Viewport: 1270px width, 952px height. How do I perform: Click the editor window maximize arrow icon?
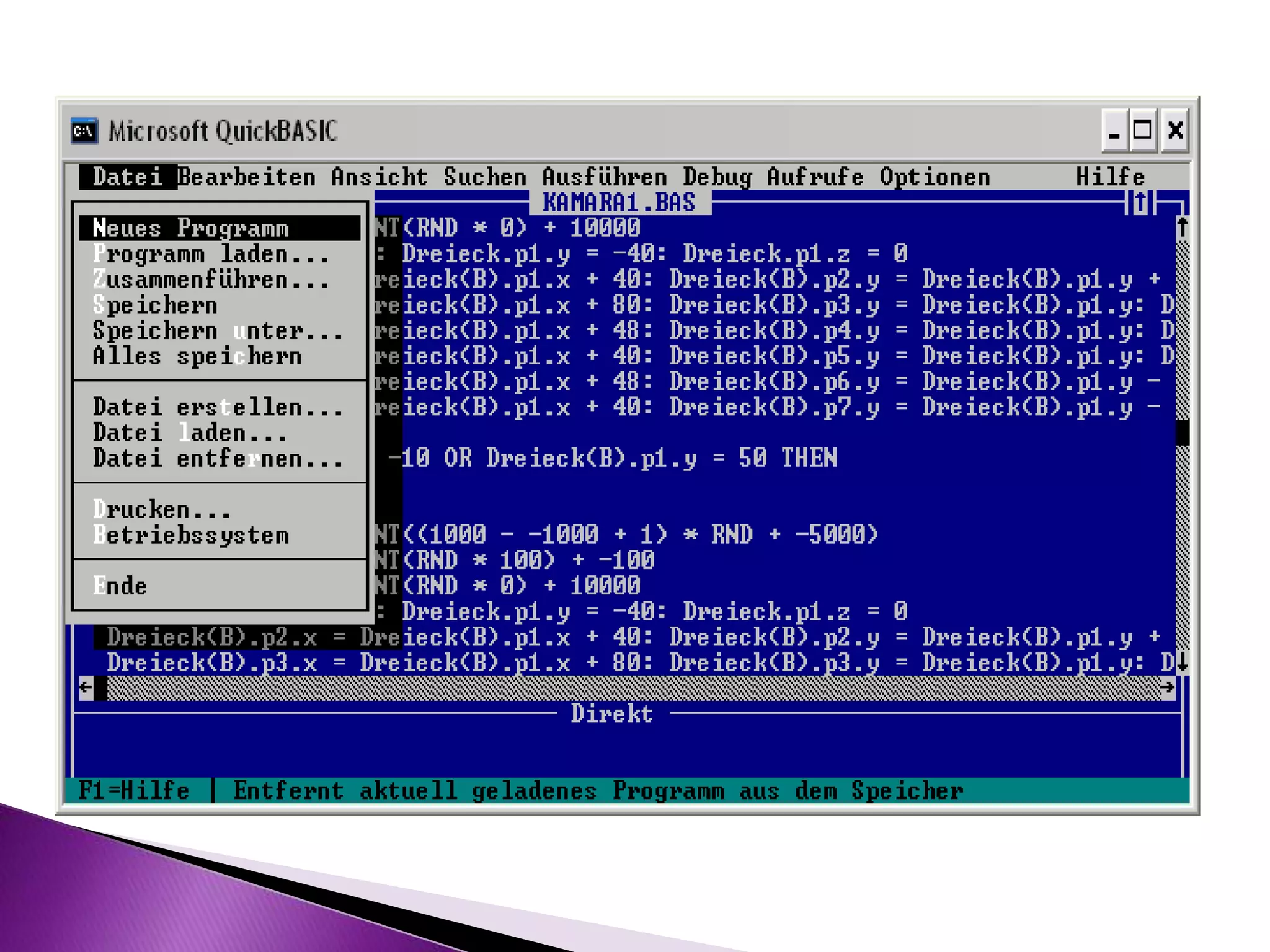pyautogui.click(x=1140, y=203)
